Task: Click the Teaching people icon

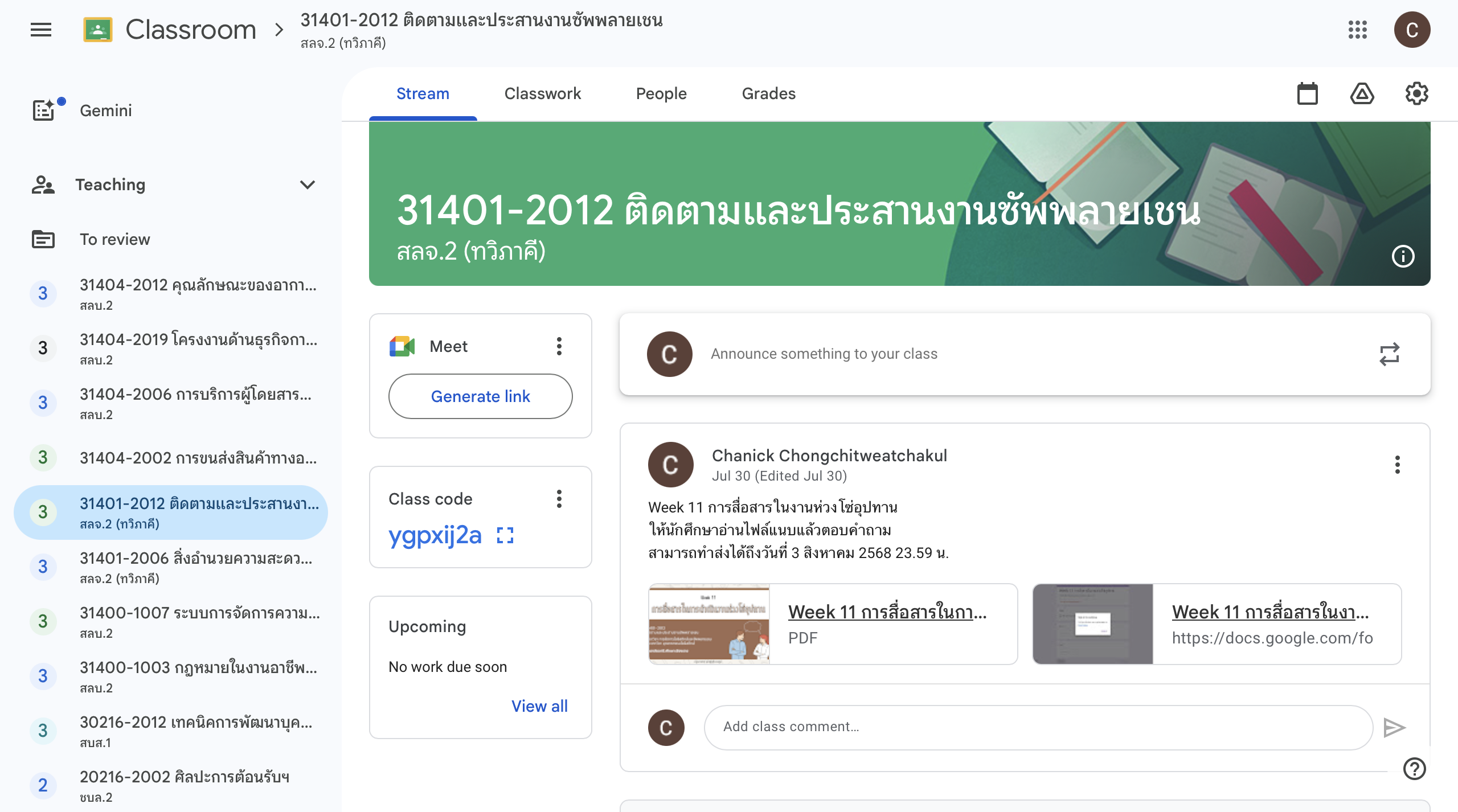Action: tap(43, 184)
